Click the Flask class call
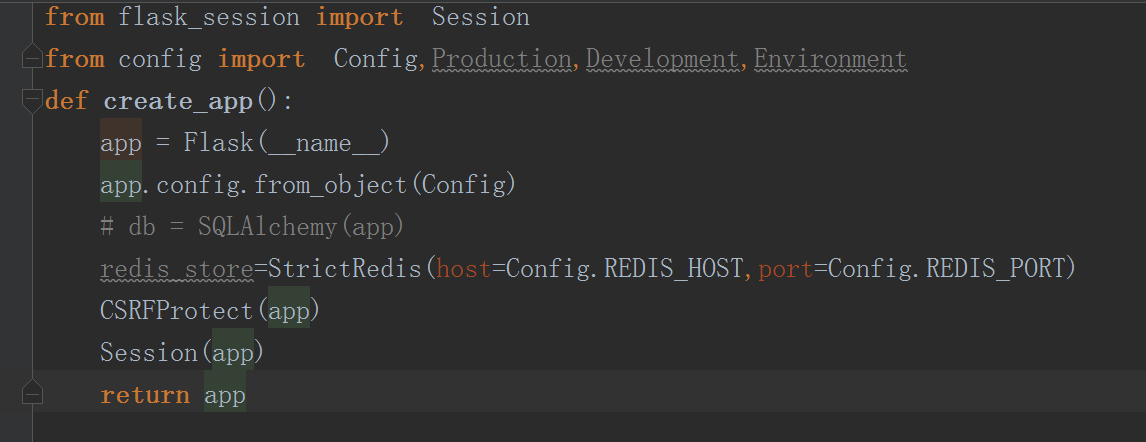This screenshot has height=442, width=1146. (x=219, y=143)
